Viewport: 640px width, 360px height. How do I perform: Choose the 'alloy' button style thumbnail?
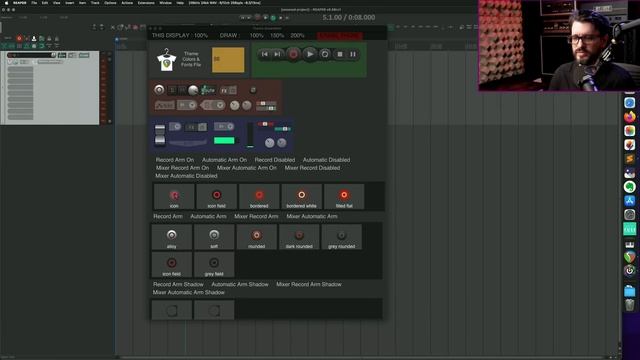coord(172,237)
